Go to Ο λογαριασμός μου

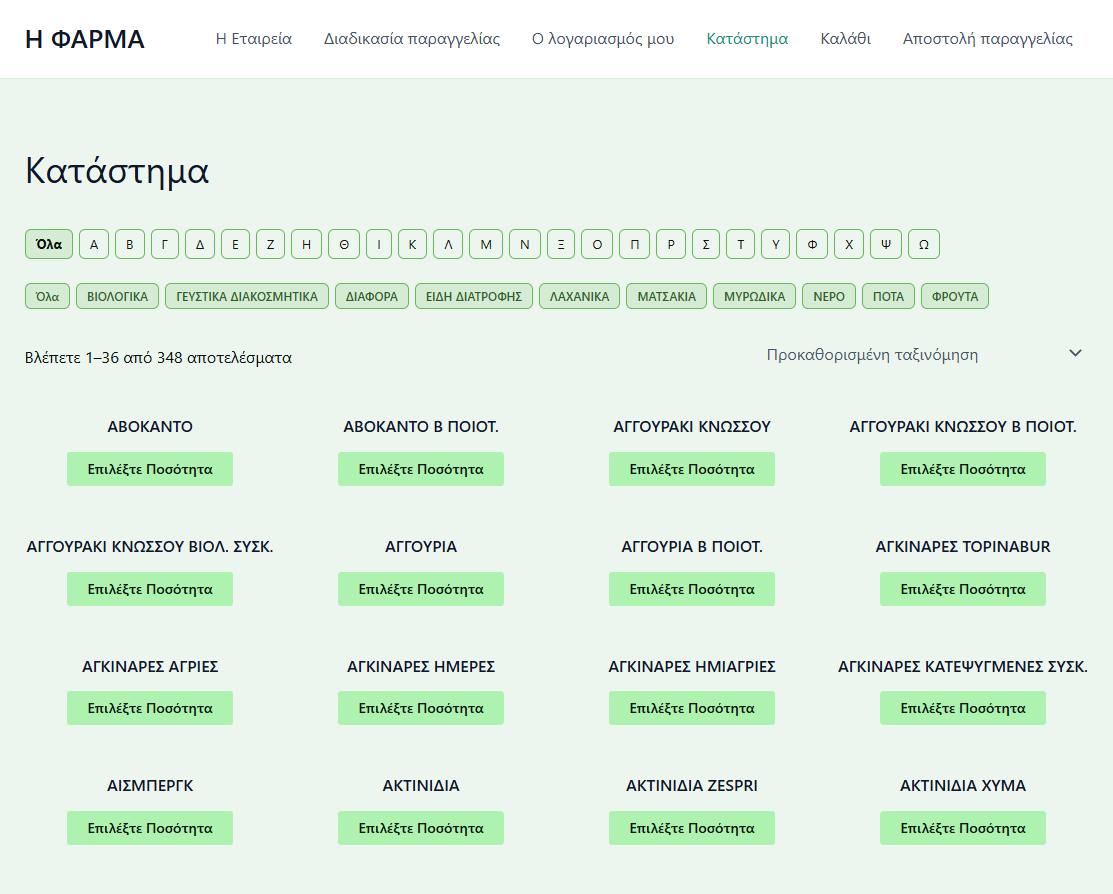[603, 39]
